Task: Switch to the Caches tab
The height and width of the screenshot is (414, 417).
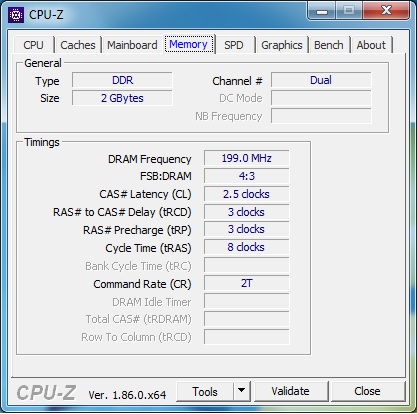Action: coord(78,45)
